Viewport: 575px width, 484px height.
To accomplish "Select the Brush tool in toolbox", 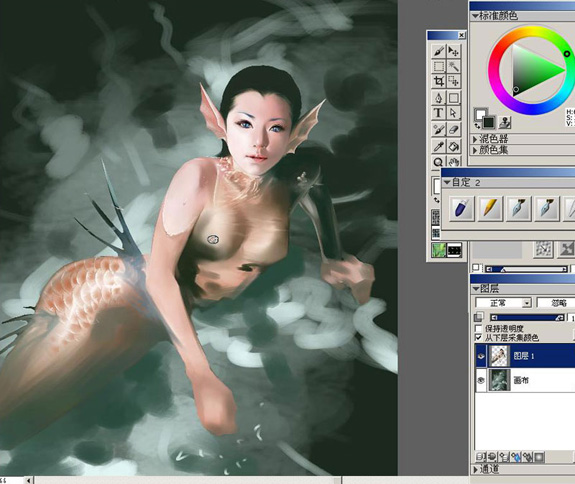I will [x=439, y=51].
